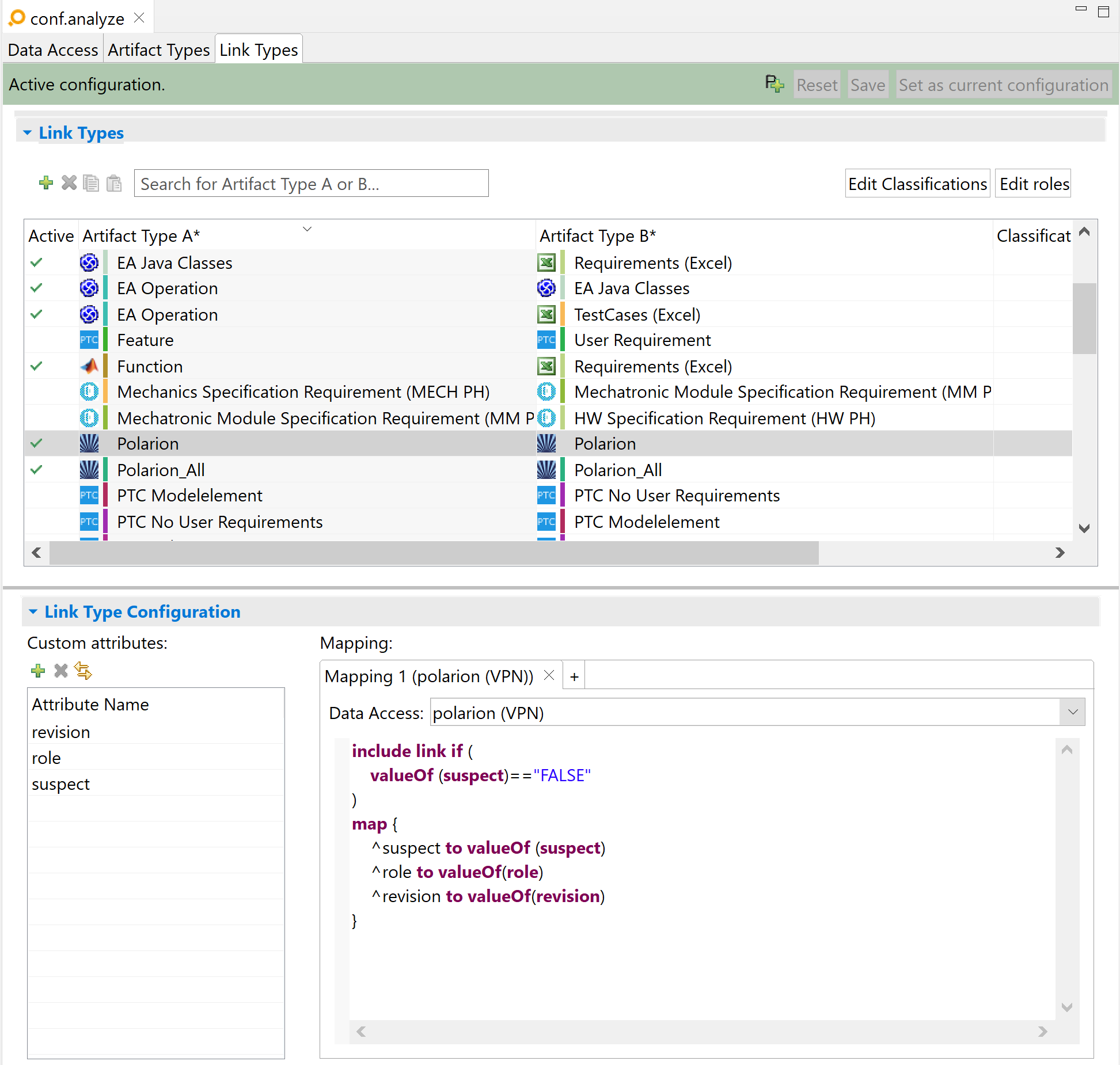Viewport: 1120px width, 1065px height.
Task: Toggle Active for EA Operation to EA Java Classes
Action: (x=36, y=288)
